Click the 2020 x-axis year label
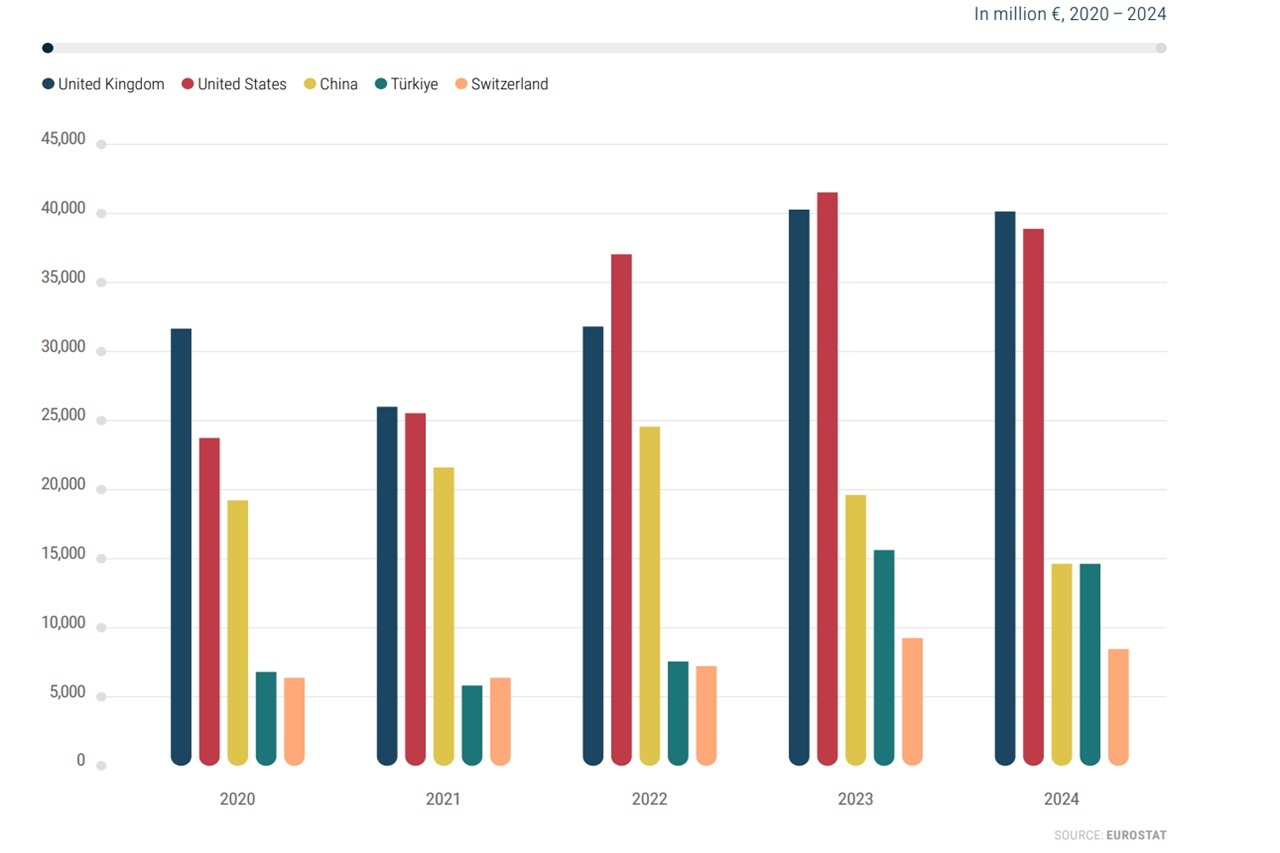Screen dimensions: 1280x853 pos(237,800)
